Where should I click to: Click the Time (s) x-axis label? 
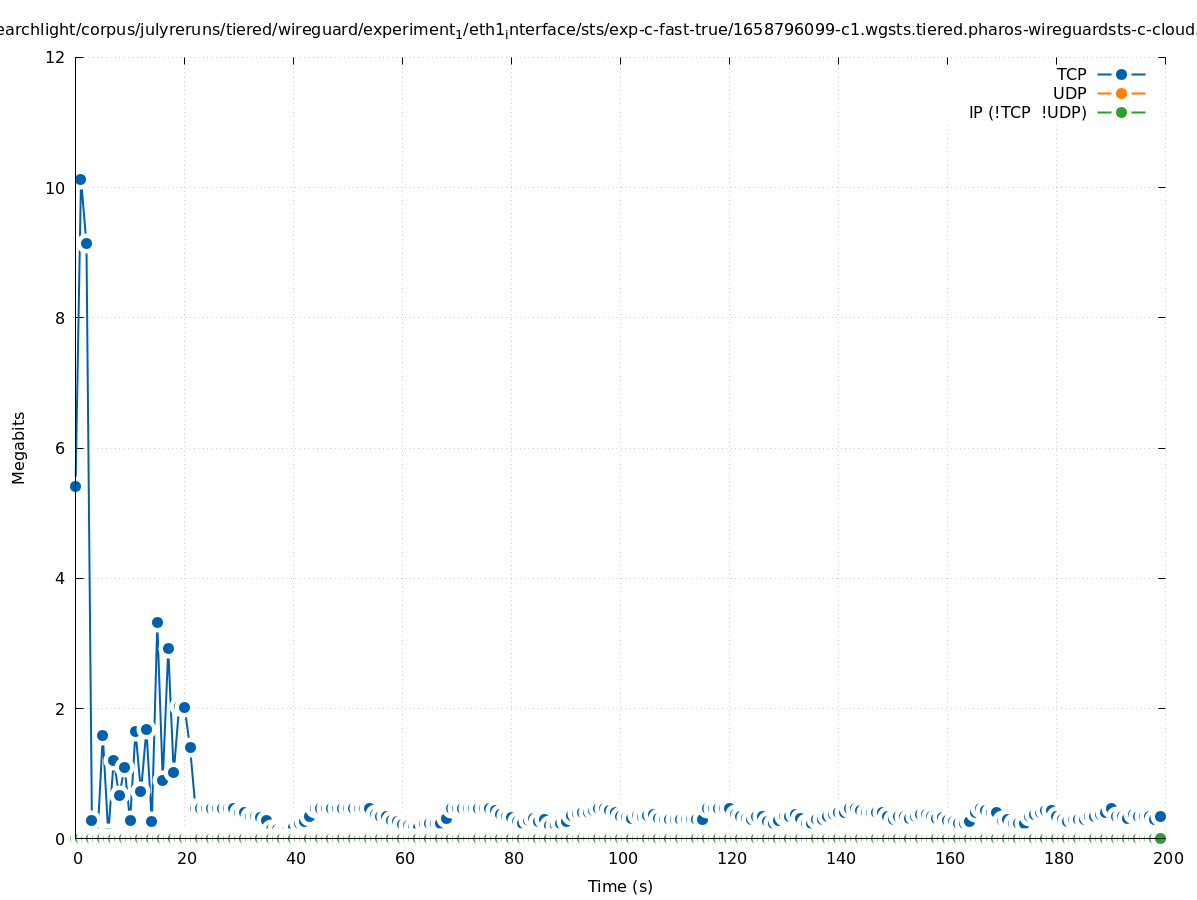(620, 886)
